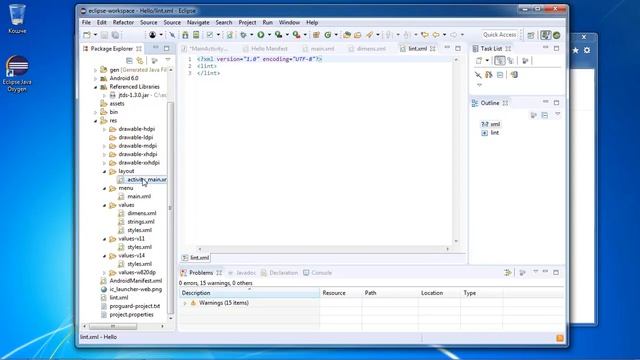Open the Window menu
Image resolution: width=640 pixels, height=360 pixels.
point(289,22)
